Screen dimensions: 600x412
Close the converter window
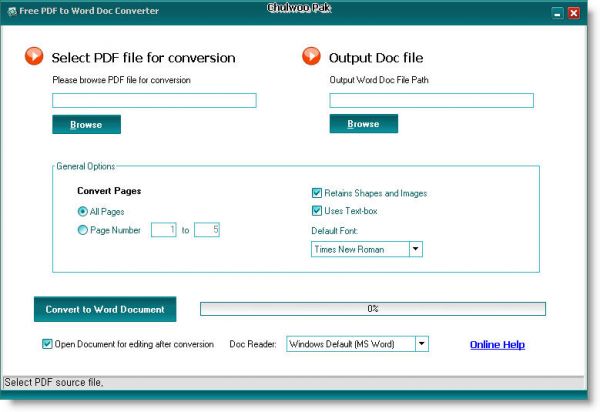574,13
